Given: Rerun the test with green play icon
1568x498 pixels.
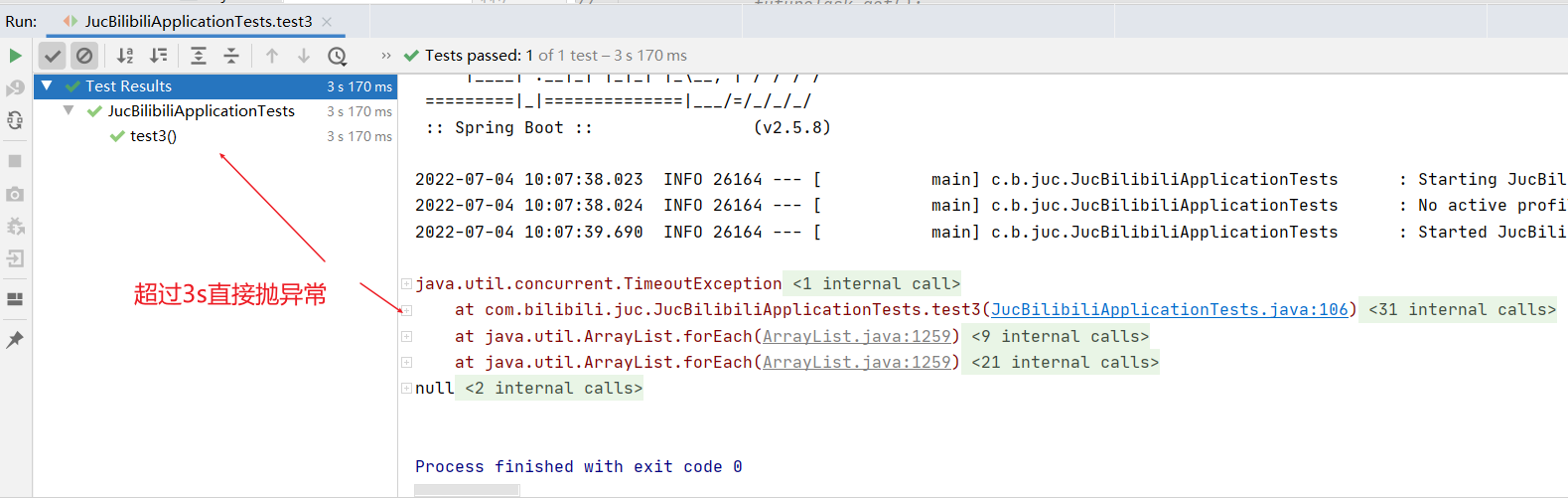Looking at the screenshot, I should [15, 56].
